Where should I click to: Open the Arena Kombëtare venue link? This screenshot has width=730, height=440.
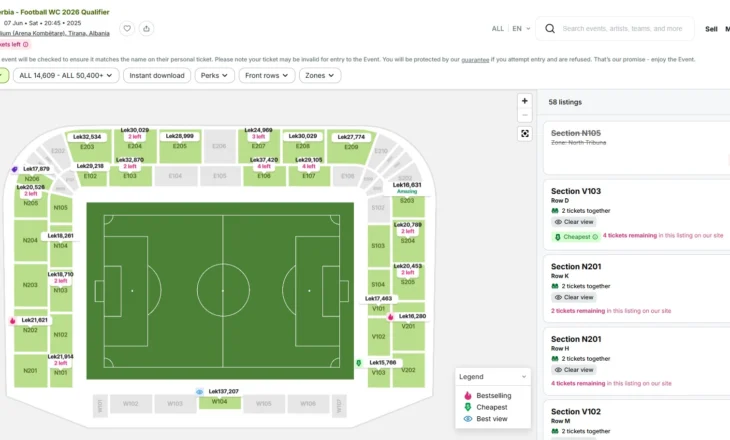click(54, 34)
